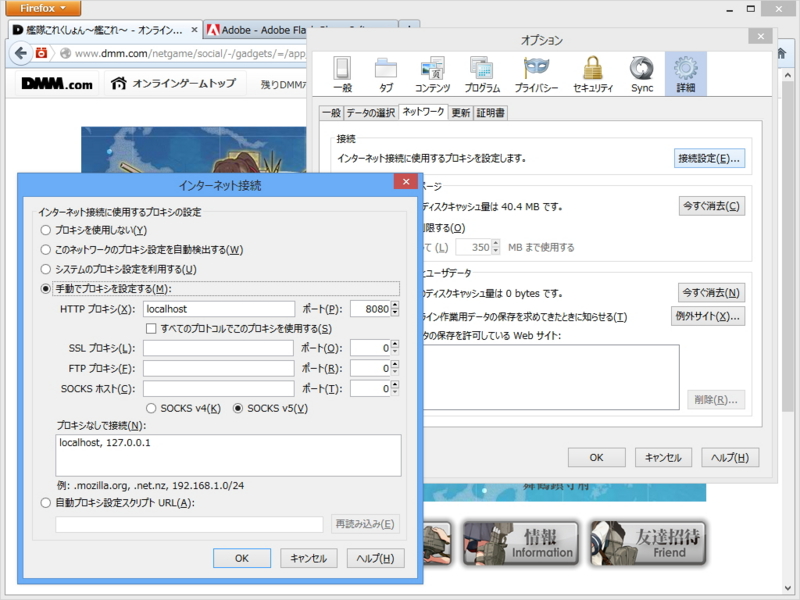This screenshot has width=800, height=600.
Task: Click 今すぐ消去(C) button for disk cache
Action: point(711,206)
